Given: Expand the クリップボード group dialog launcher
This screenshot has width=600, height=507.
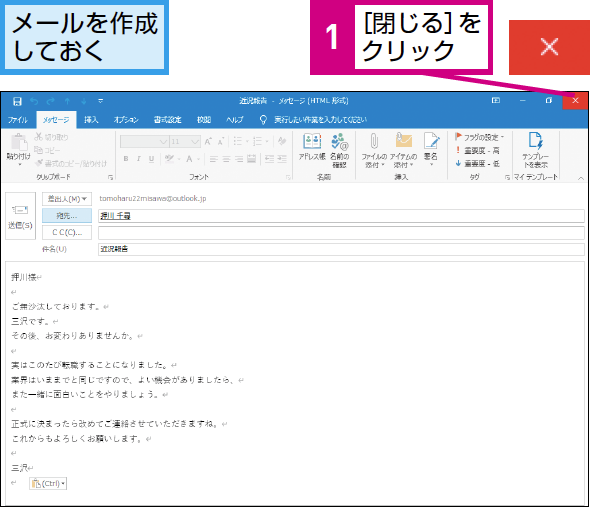Looking at the screenshot, I should (x=110, y=177).
